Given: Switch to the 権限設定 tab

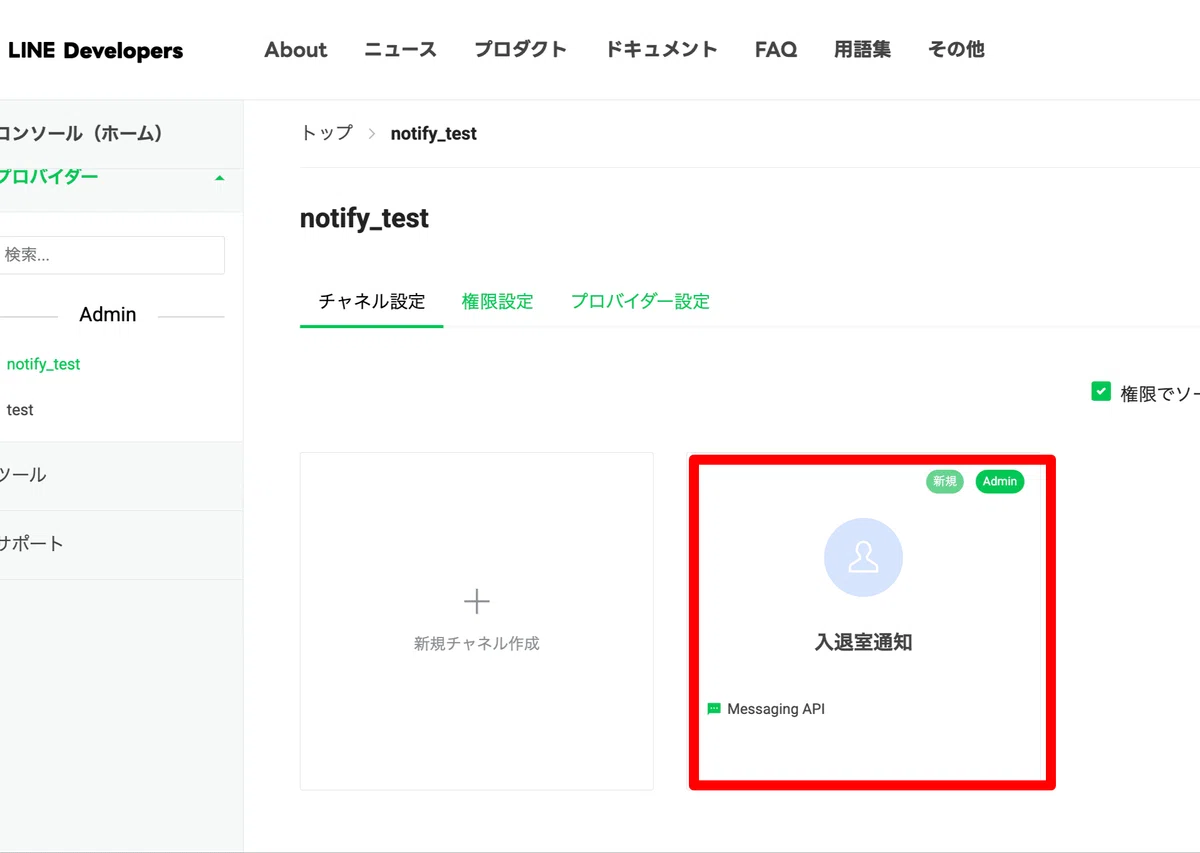Looking at the screenshot, I should [498, 301].
